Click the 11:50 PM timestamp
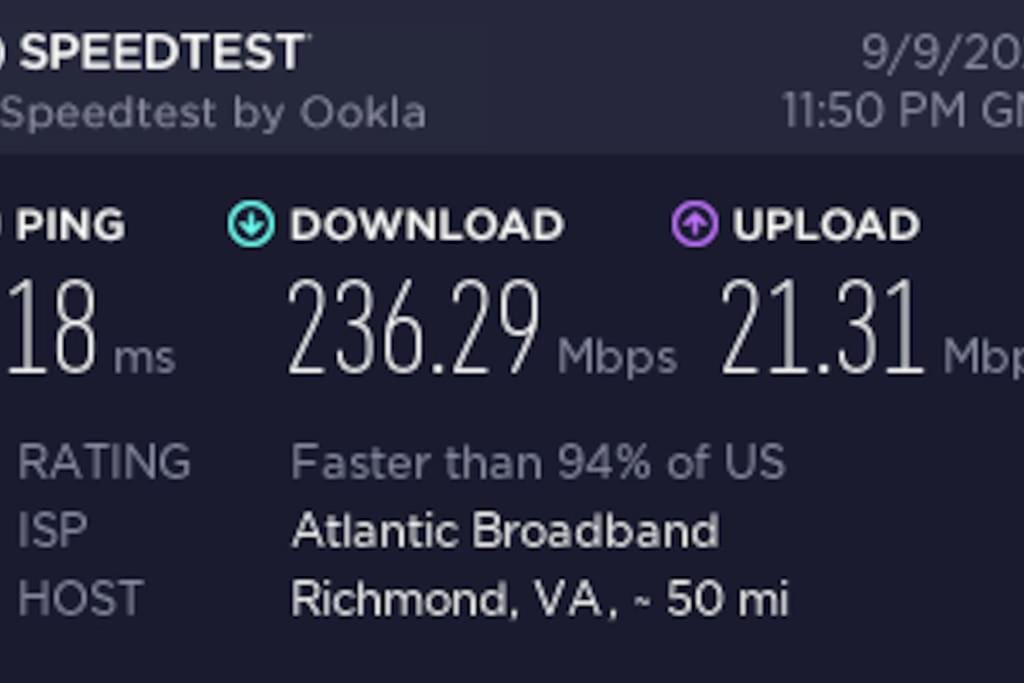The width and height of the screenshot is (1024, 683). (902, 111)
